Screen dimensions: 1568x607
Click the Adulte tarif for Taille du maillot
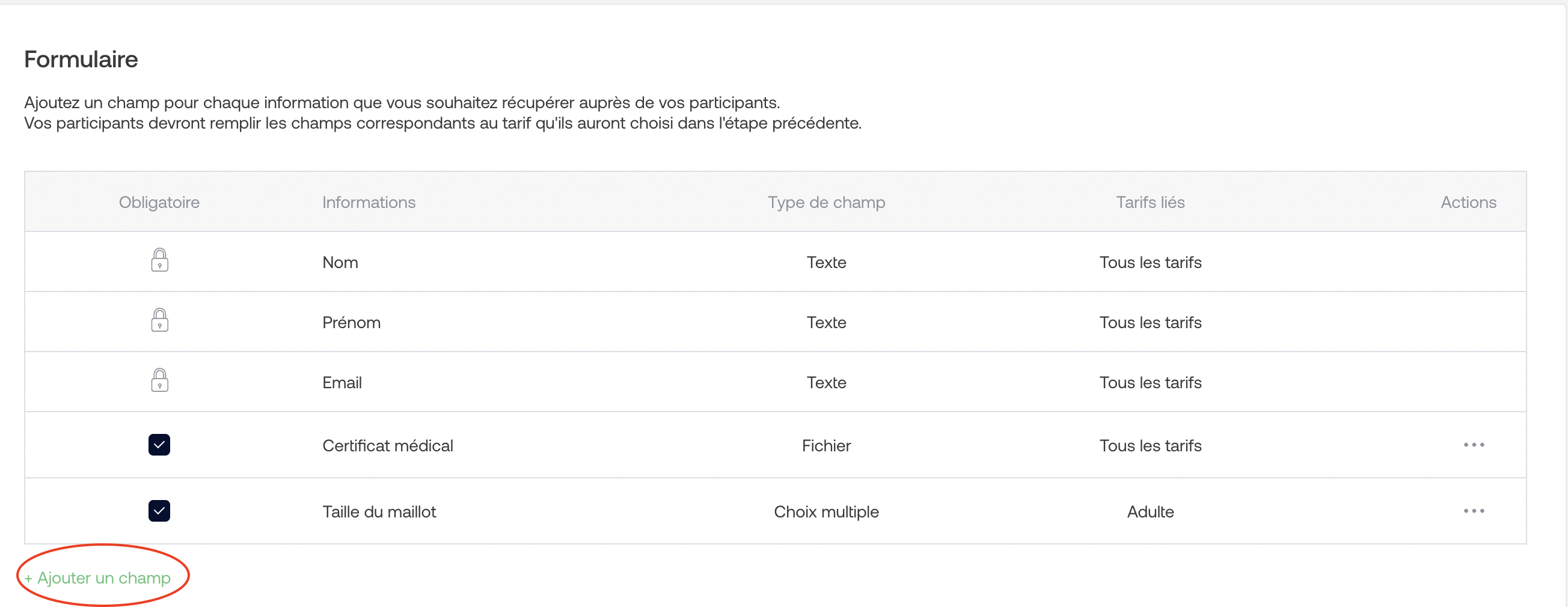tap(1150, 512)
